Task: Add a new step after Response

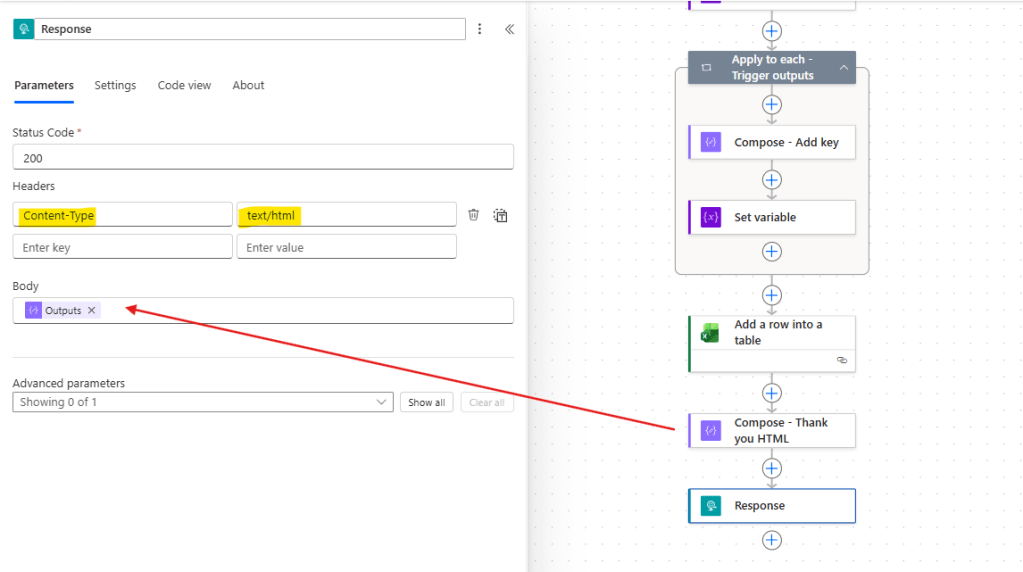Action: pyautogui.click(x=772, y=540)
